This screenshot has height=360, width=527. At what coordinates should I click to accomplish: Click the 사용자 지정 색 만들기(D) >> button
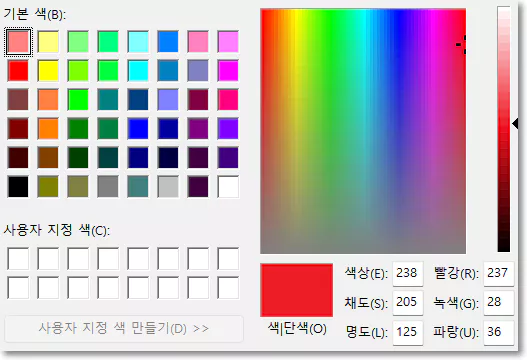click(x=124, y=328)
